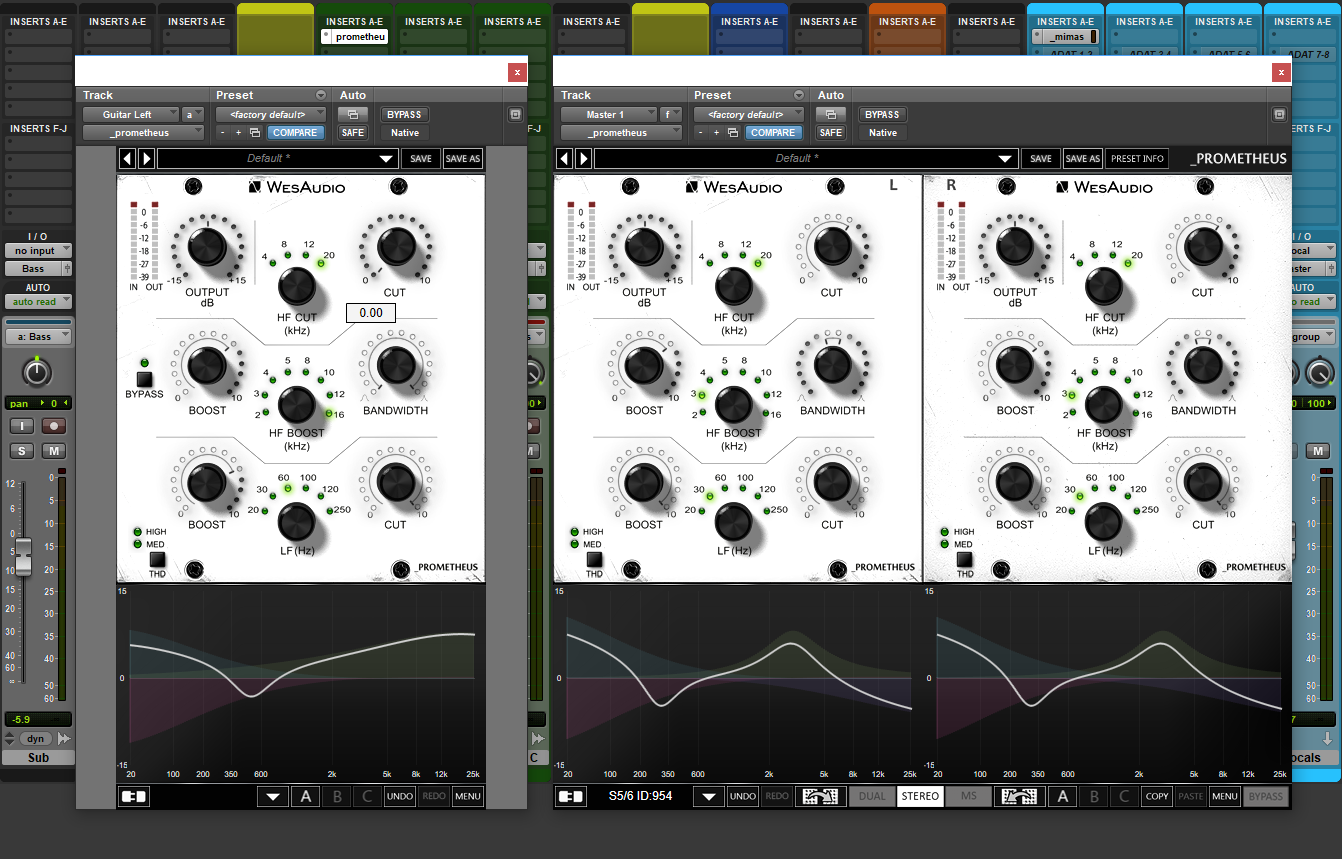Open Master 1 track selector dropdown
The height and width of the screenshot is (859, 1342).
(x=609, y=114)
